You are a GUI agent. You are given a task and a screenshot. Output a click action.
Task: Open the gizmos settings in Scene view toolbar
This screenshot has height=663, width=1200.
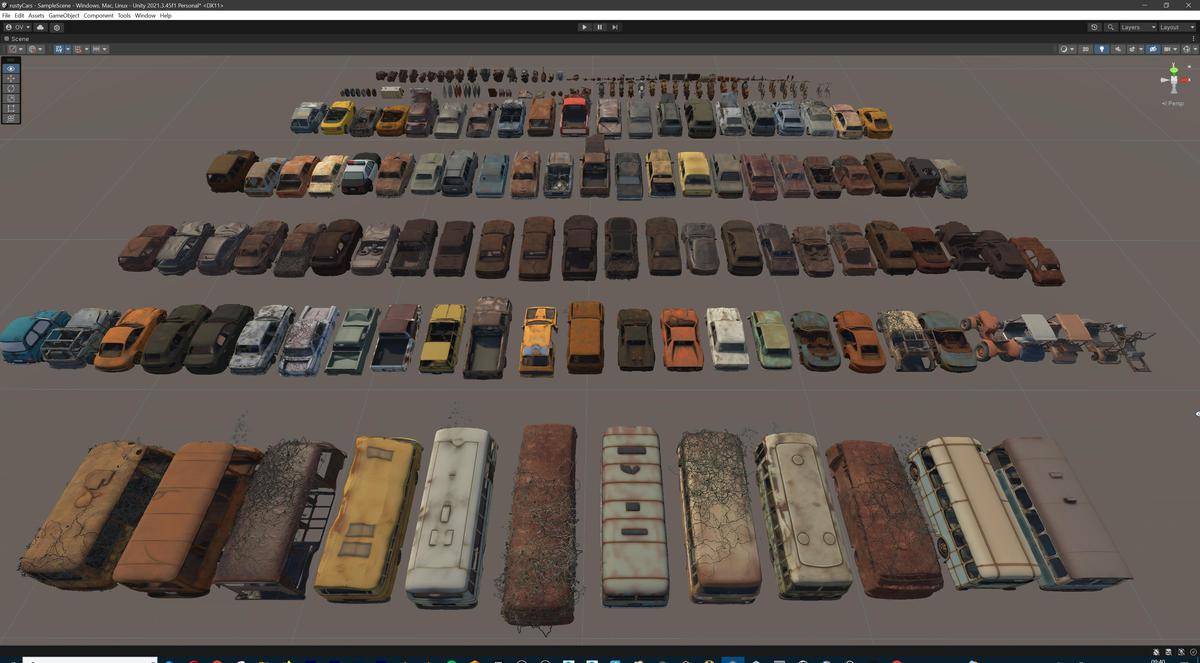pyautogui.click(x=1189, y=49)
